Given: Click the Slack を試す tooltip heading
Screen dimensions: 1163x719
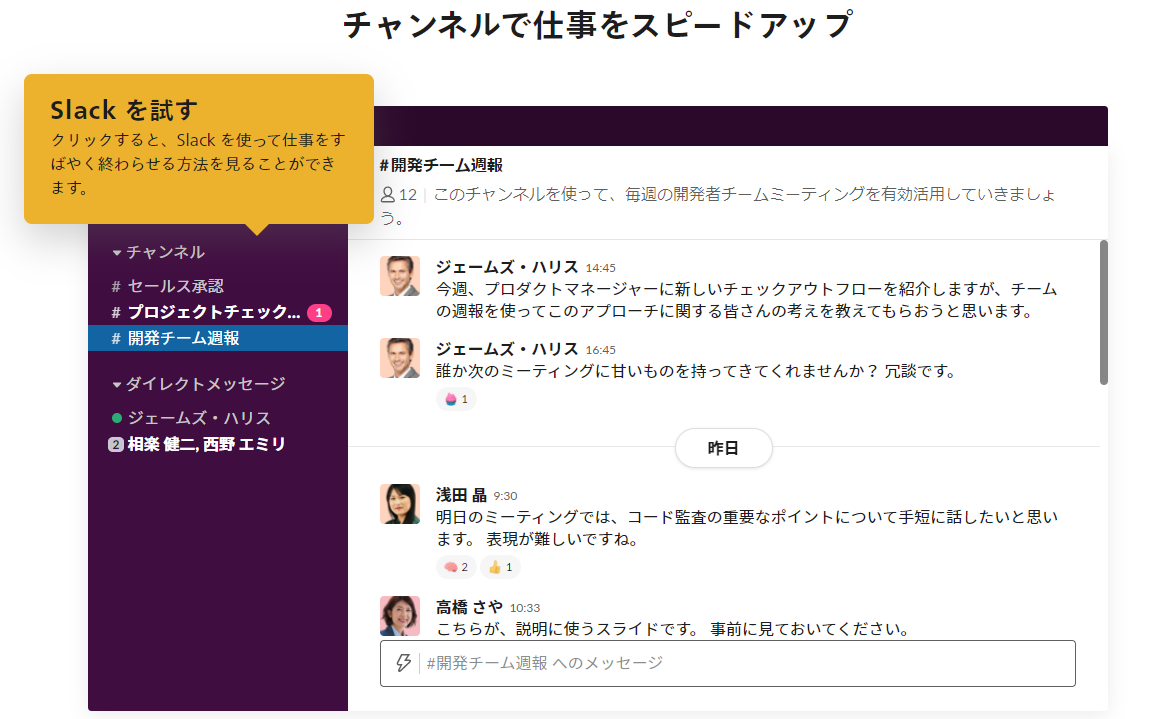Looking at the screenshot, I should [x=124, y=110].
